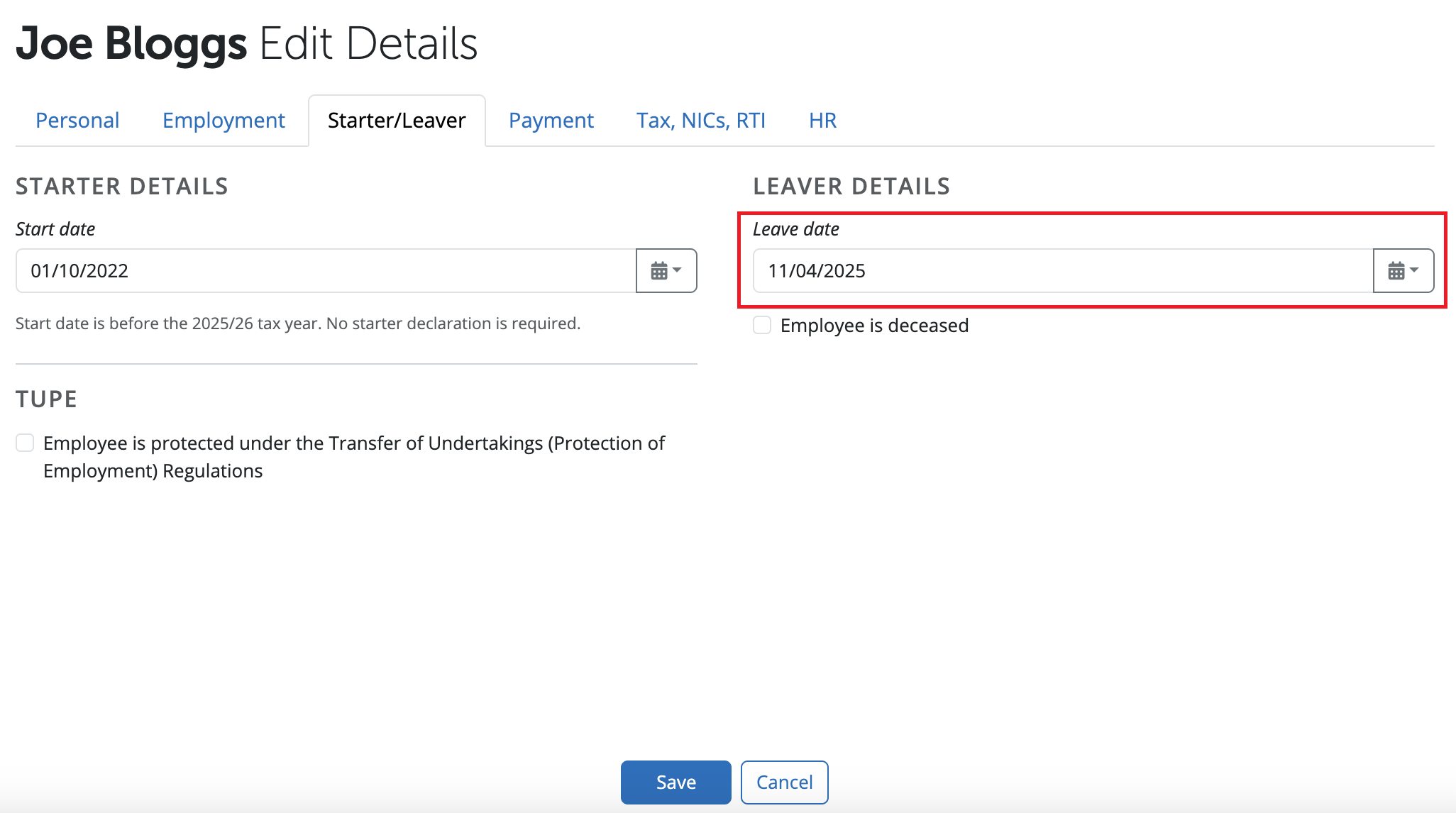This screenshot has width=1456, height=813.
Task: Enable the Employee is deceased checkbox
Action: pos(761,325)
